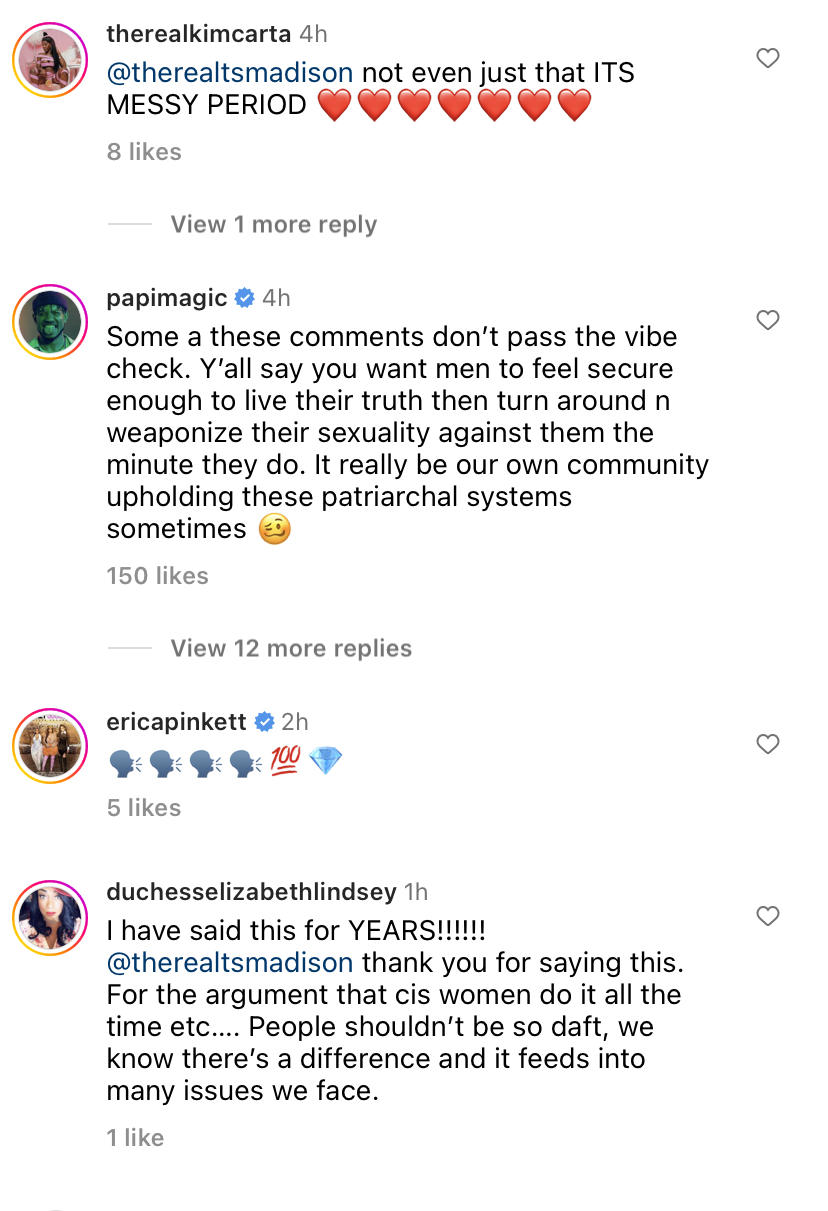View the '8 likes' on therealkimcarta's comment
This screenshot has width=828, height=1211.
pos(142,151)
